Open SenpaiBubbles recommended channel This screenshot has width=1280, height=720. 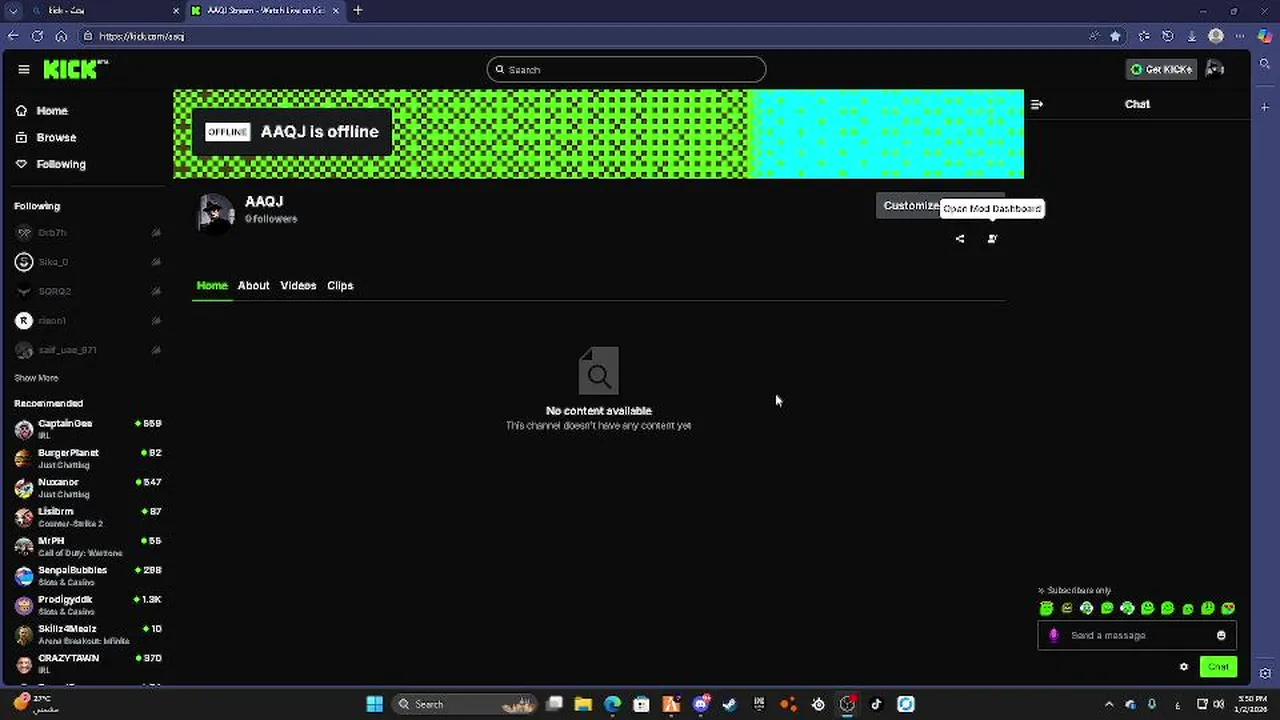[88, 576]
